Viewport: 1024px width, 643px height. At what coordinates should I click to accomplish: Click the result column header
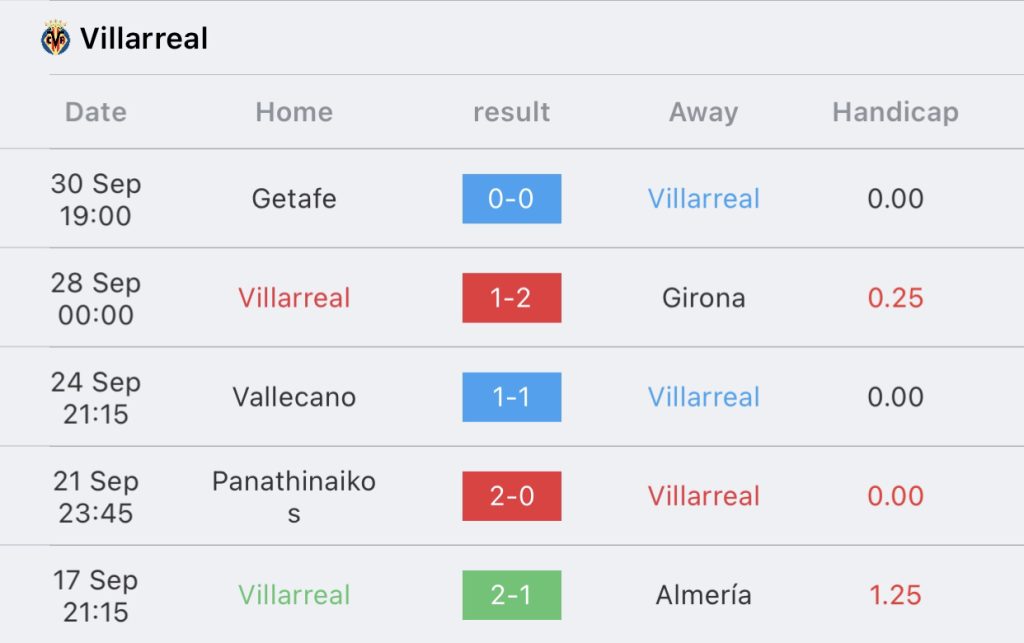tap(511, 112)
